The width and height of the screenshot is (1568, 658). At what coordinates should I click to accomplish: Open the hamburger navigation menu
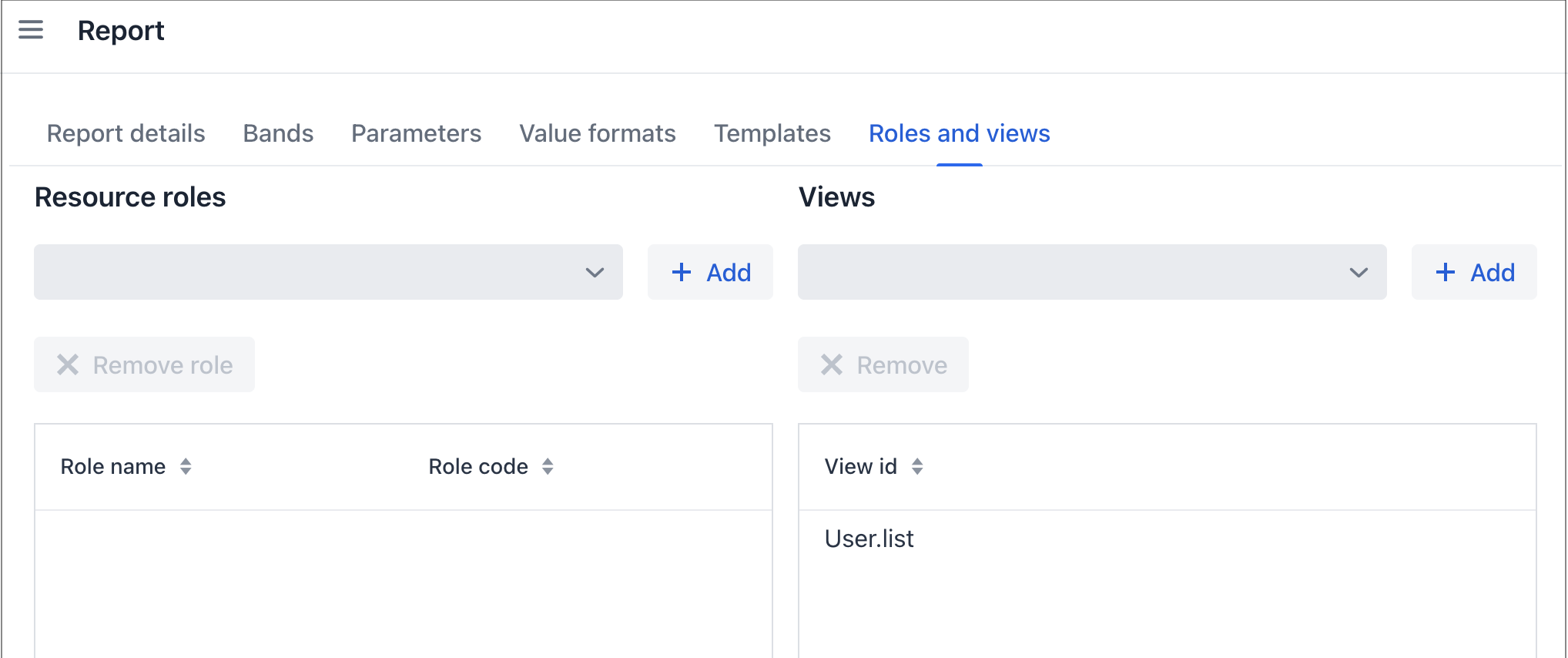pyautogui.click(x=31, y=30)
